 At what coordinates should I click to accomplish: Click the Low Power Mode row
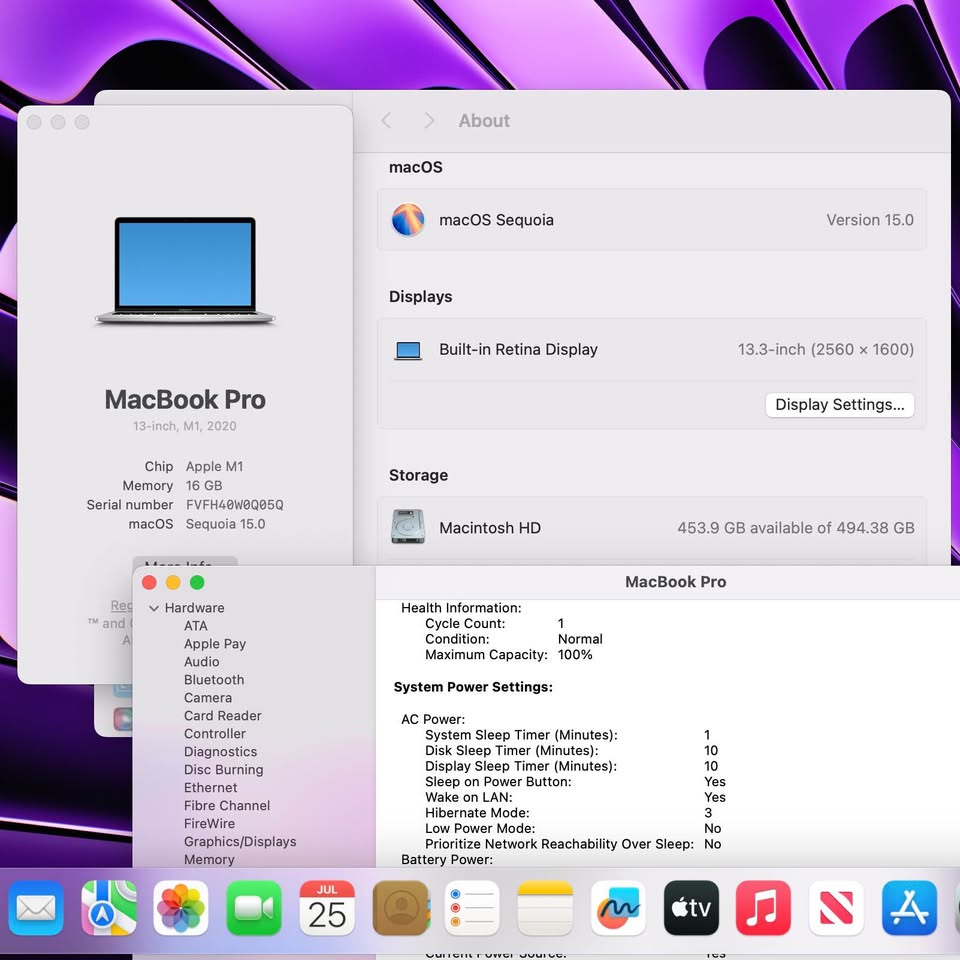tap(573, 828)
